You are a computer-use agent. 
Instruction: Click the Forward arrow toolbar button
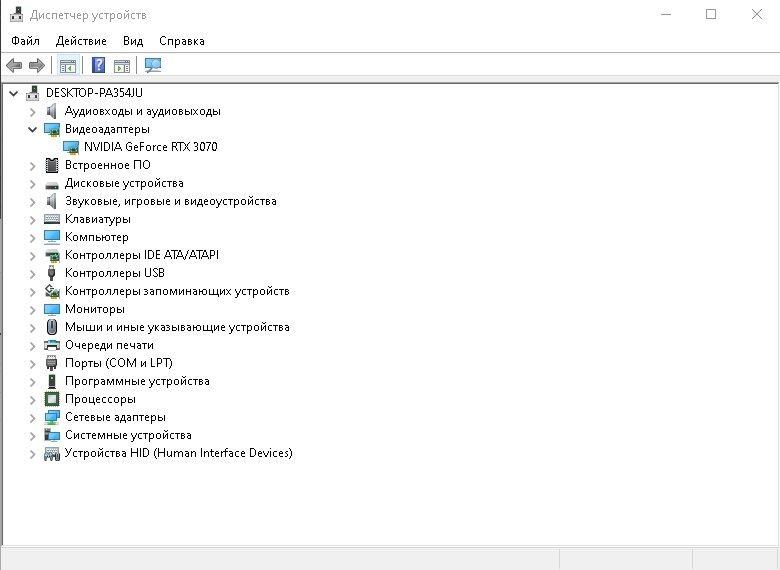click(x=37, y=66)
